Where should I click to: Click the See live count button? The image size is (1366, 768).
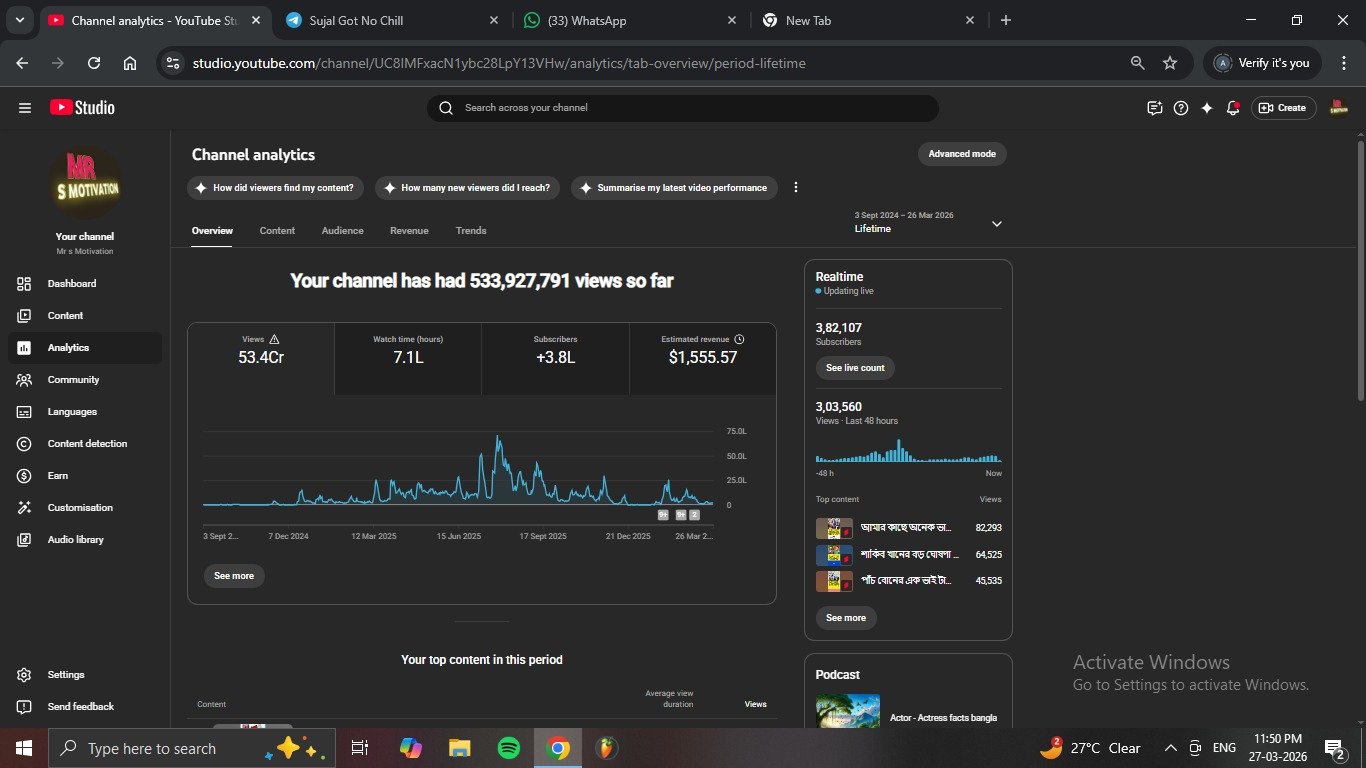click(855, 368)
